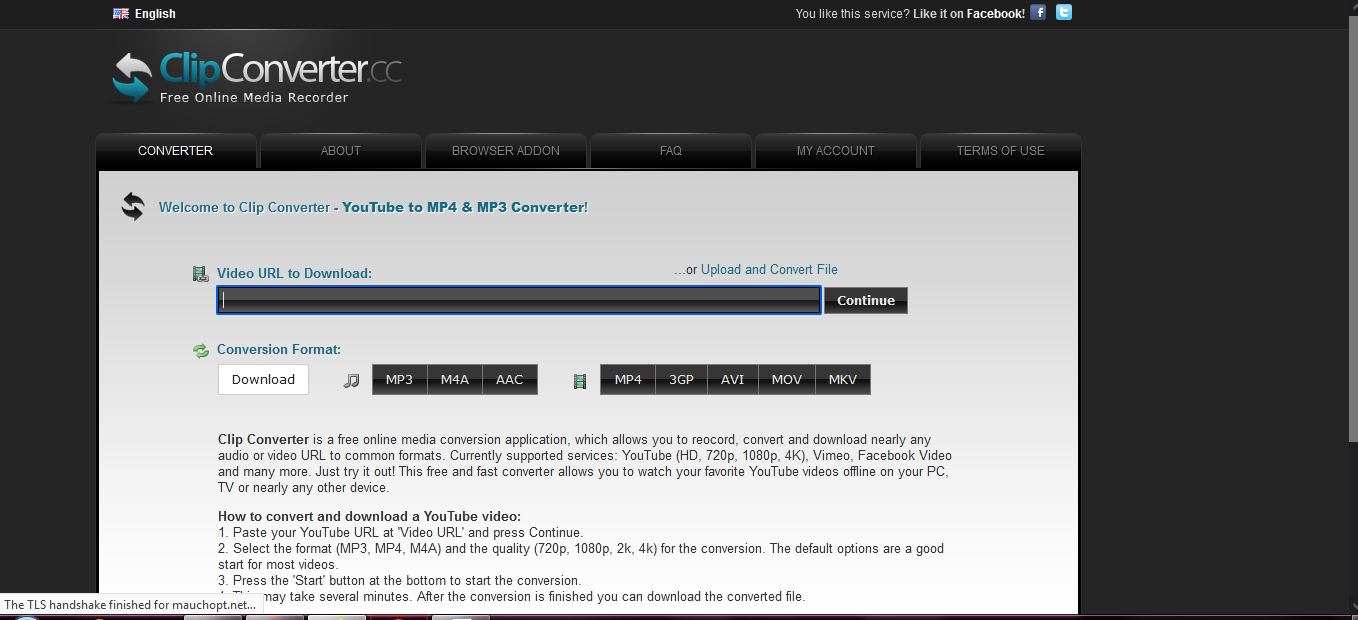This screenshot has width=1358, height=620.
Task: Focus the Video URL input field
Action: coord(519,300)
